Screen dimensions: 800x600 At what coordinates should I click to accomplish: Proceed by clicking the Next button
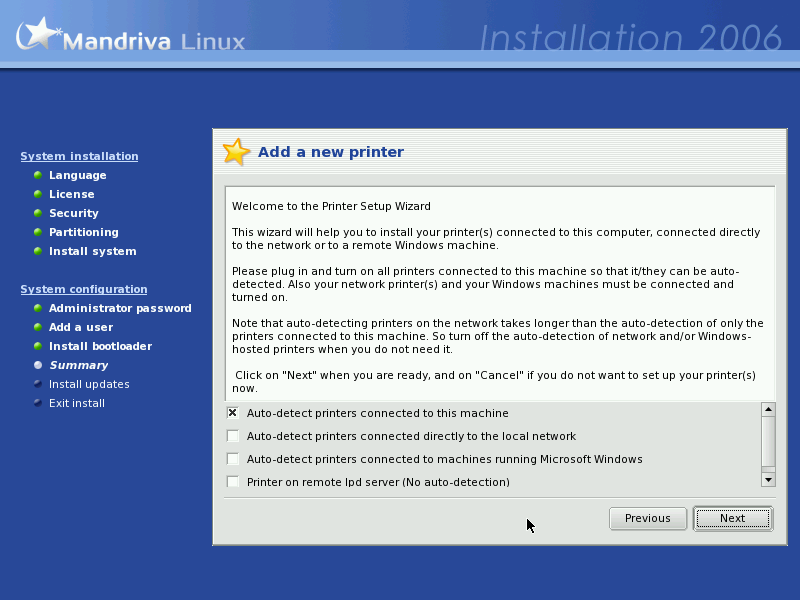pos(733,518)
